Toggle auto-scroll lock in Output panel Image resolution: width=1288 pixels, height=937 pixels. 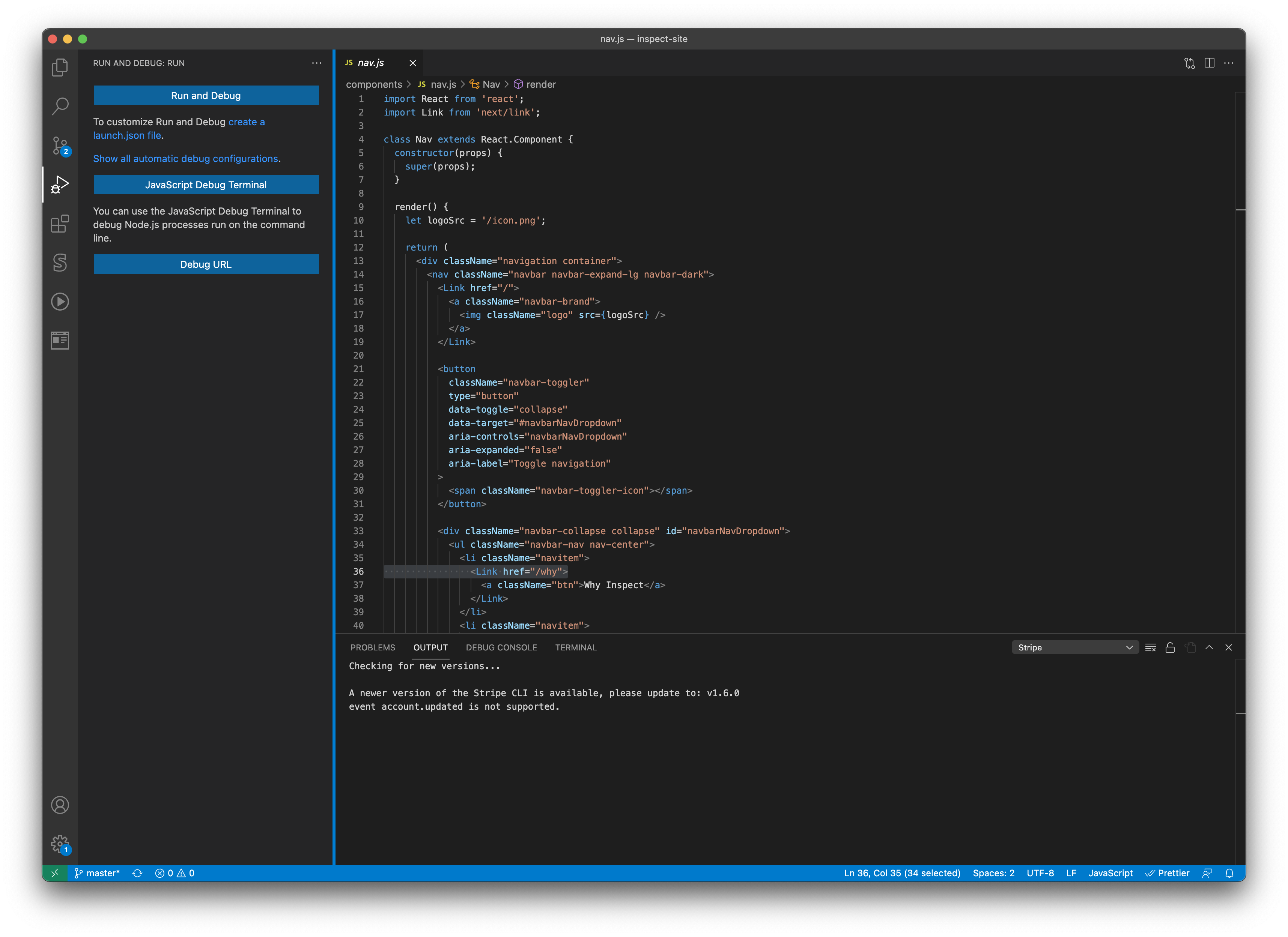pyautogui.click(x=1170, y=647)
